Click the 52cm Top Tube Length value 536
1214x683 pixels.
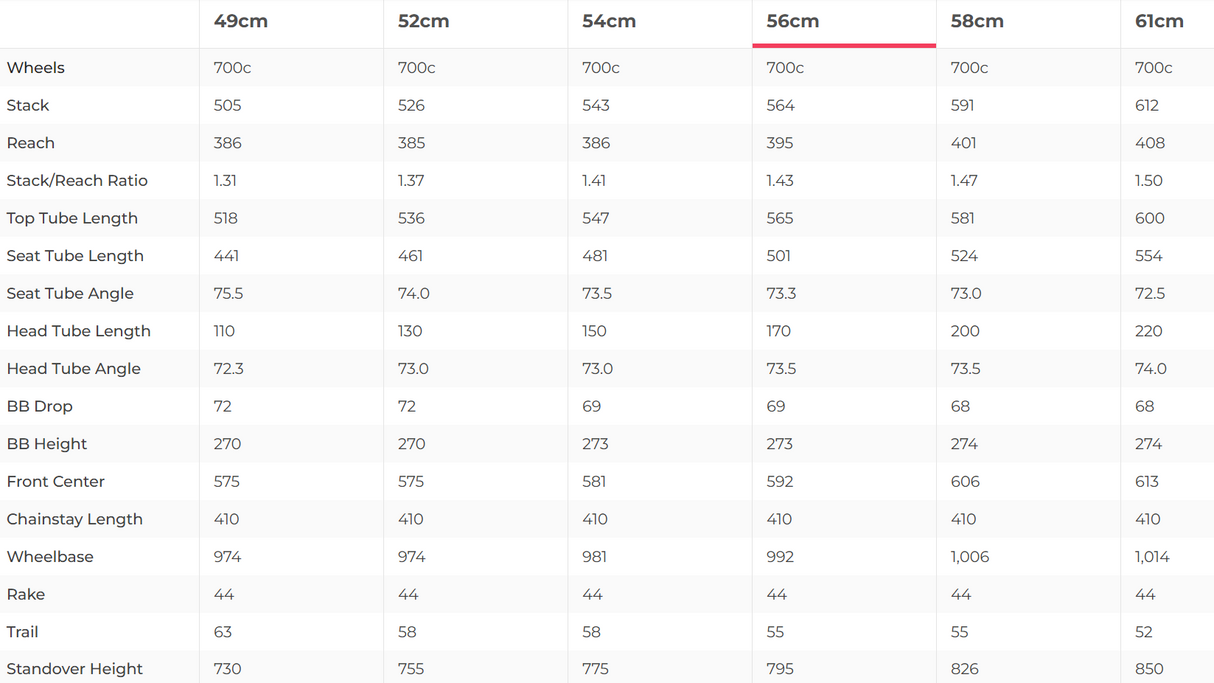point(411,218)
